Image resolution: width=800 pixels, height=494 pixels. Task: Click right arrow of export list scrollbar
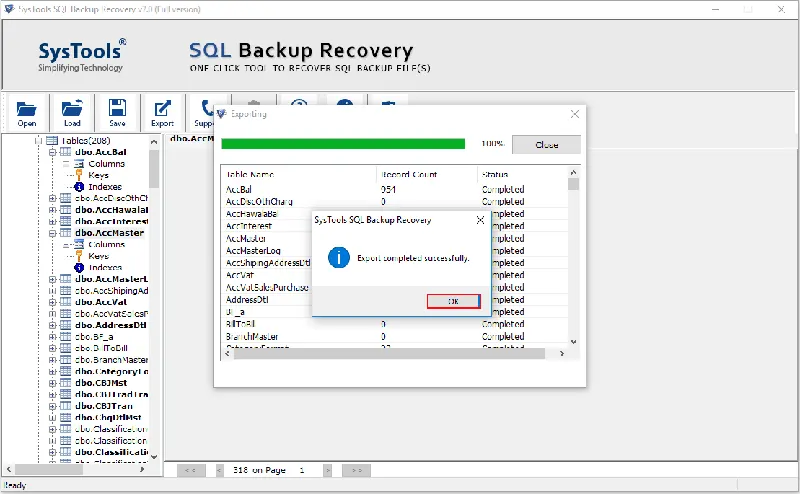[562, 353]
